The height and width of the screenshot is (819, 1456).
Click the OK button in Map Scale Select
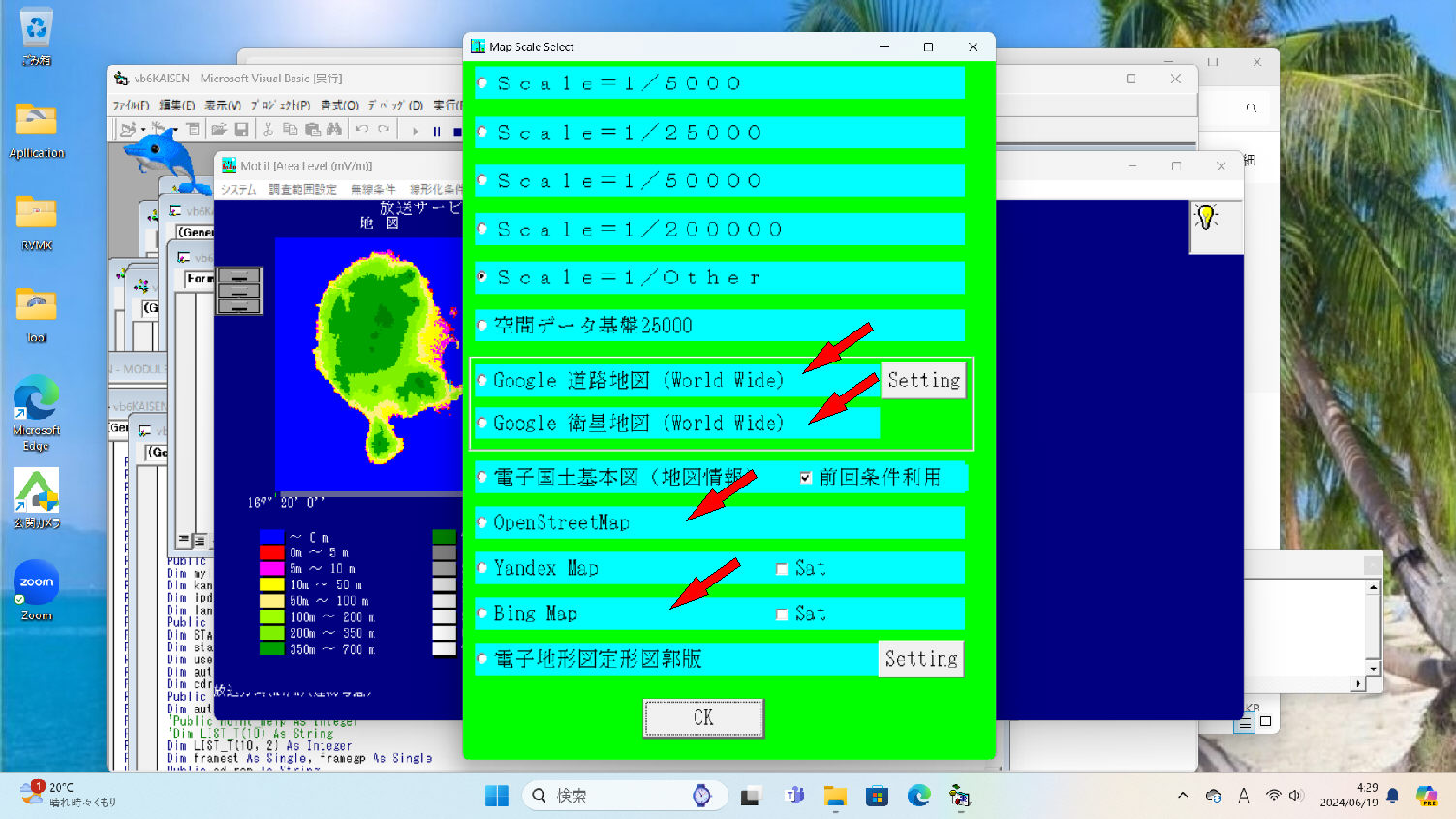702,717
